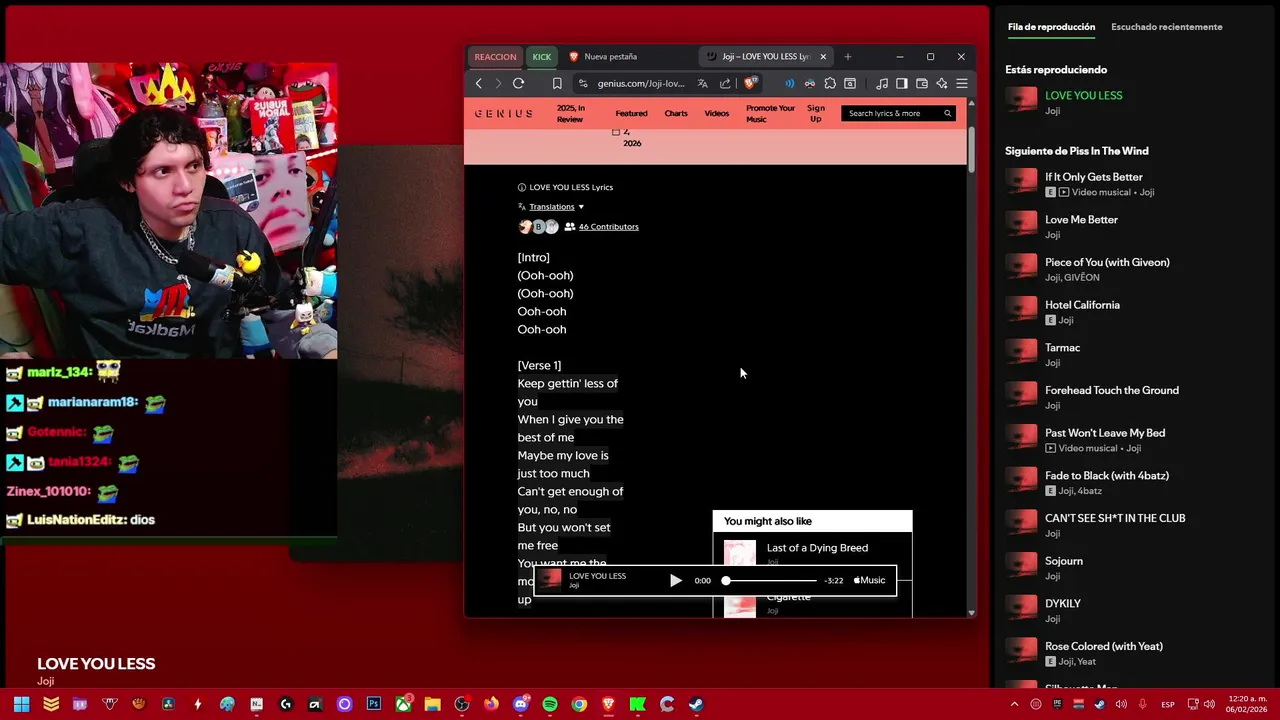Go back in the Brave browser
This screenshot has height=720, width=1280.
click(479, 84)
